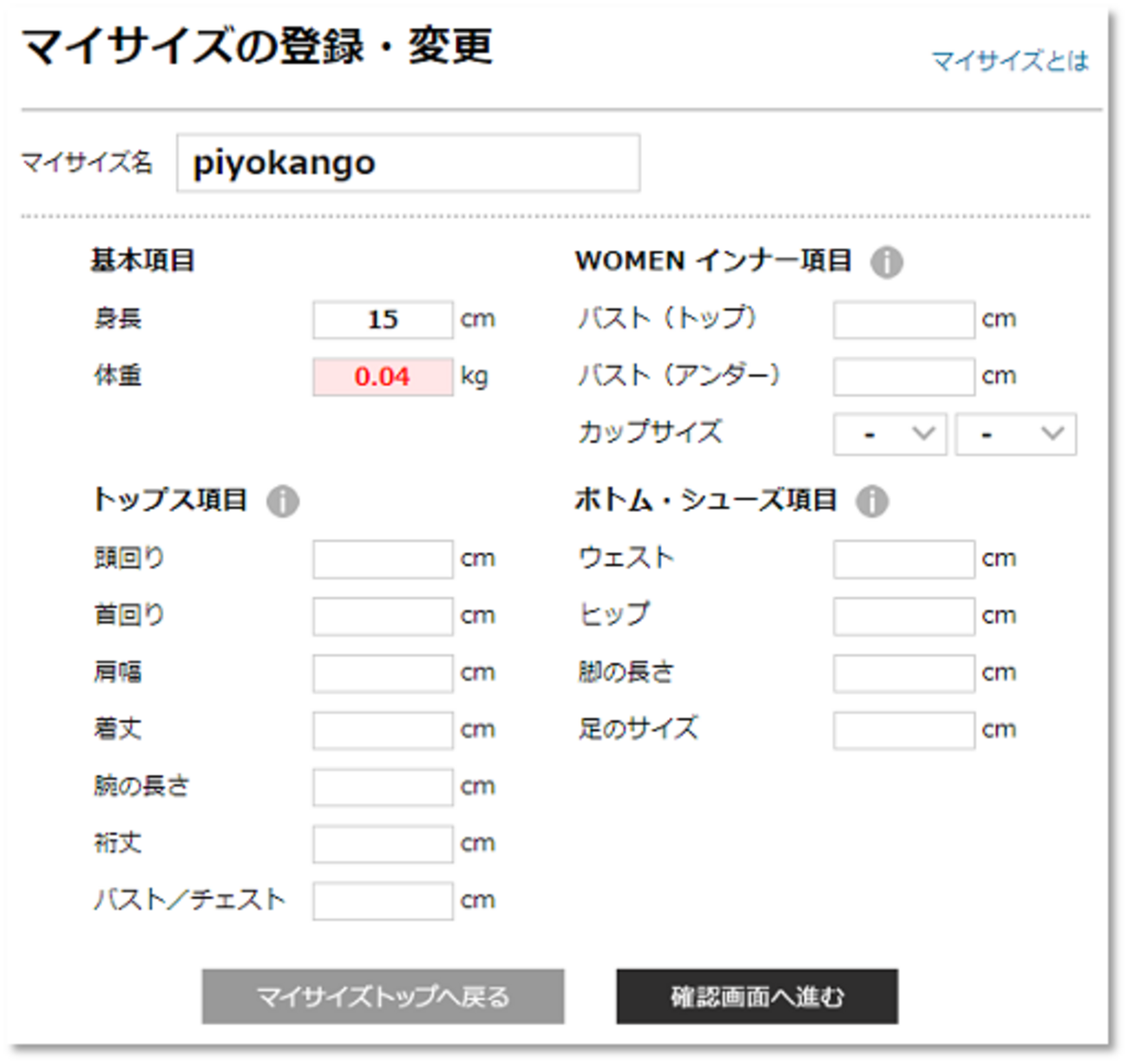
Task: Click info icon beside トップス項目
Action: pos(282,501)
